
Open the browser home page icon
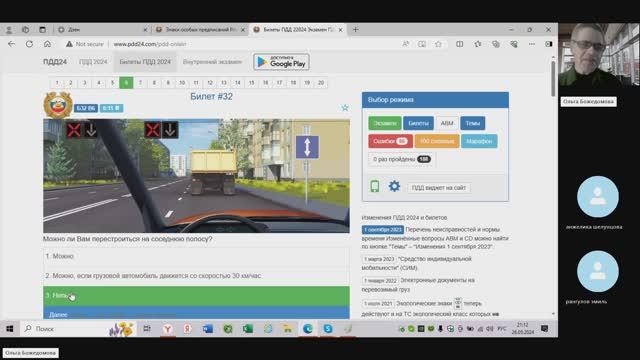(x=47, y=44)
